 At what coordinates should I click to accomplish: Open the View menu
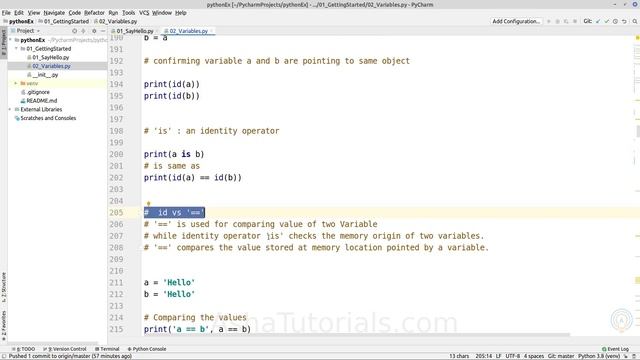34,13
